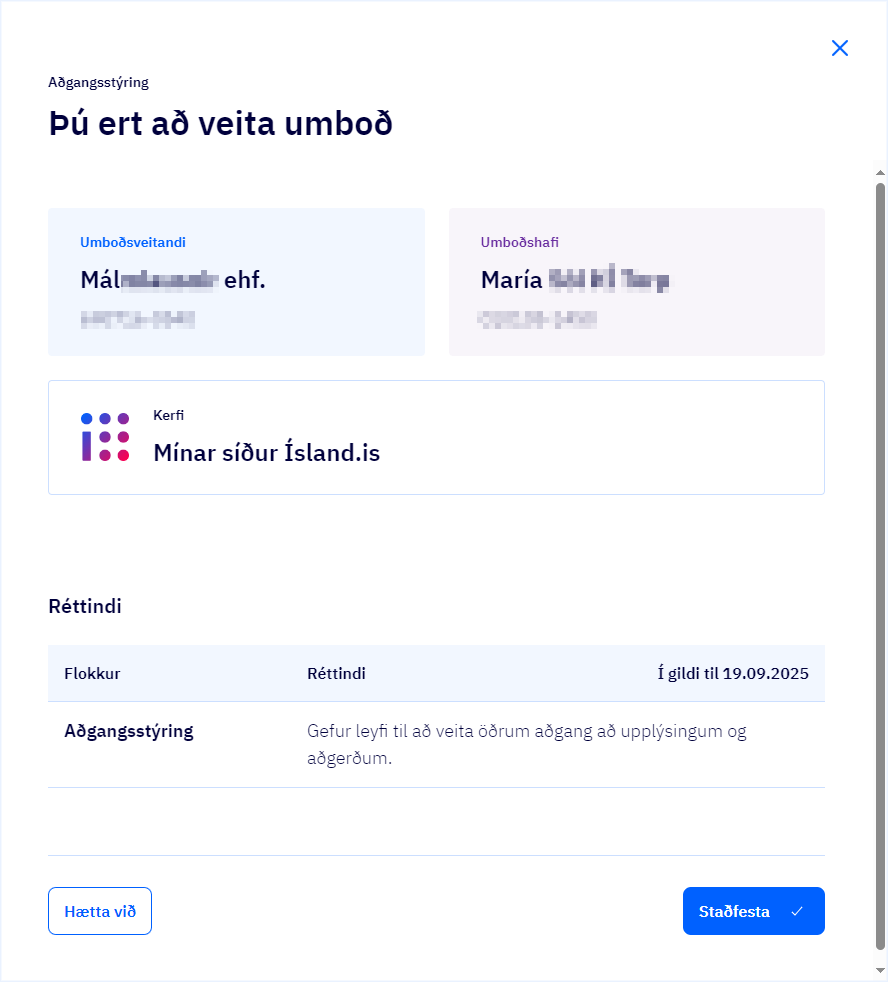Screen dimensions: 888x982
Task: Click the Réttindi column header in table
Action: [336, 673]
